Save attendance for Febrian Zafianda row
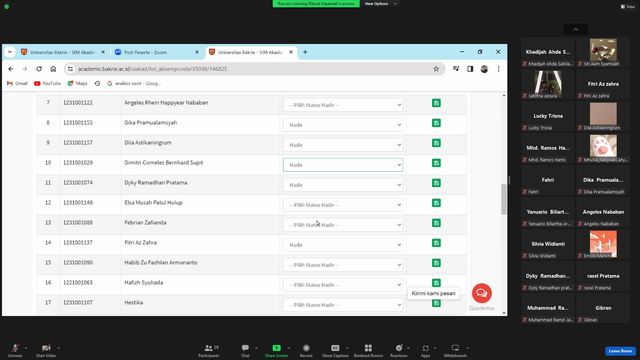Viewport: 640px width, 360px height. point(436,223)
